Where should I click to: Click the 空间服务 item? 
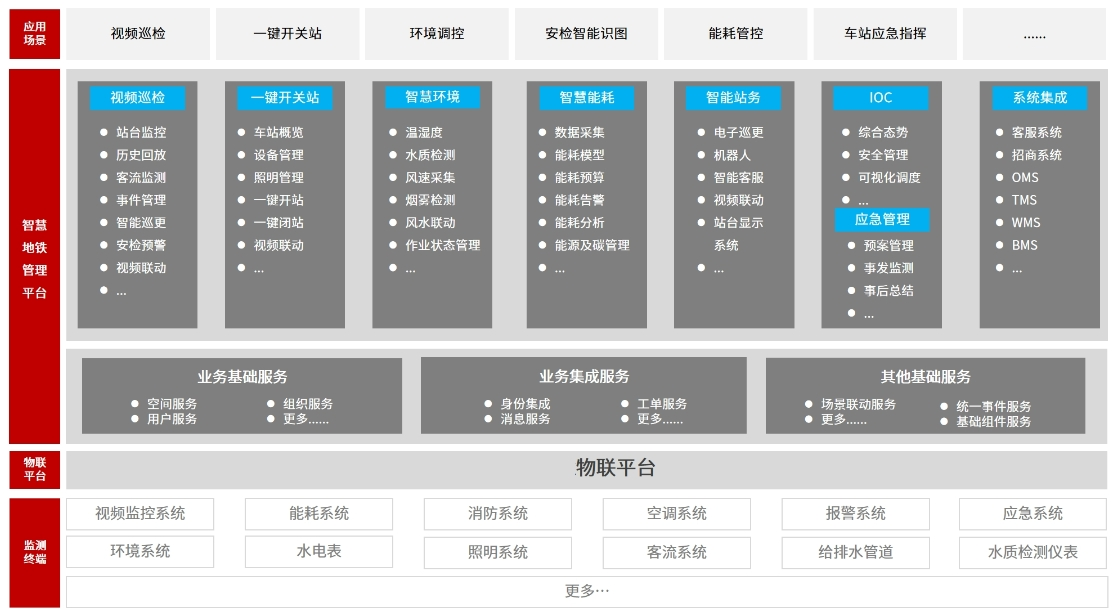coord(172,404)
